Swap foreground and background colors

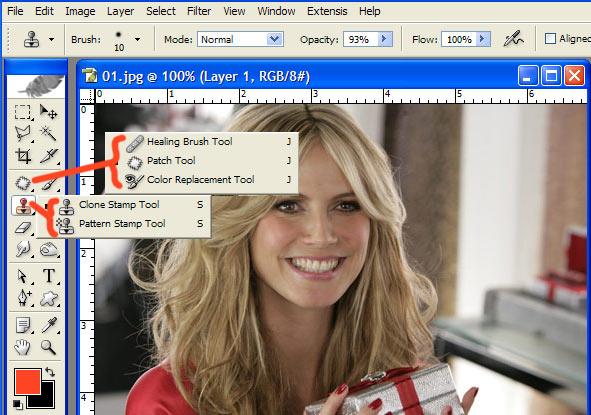pos(50,372)
